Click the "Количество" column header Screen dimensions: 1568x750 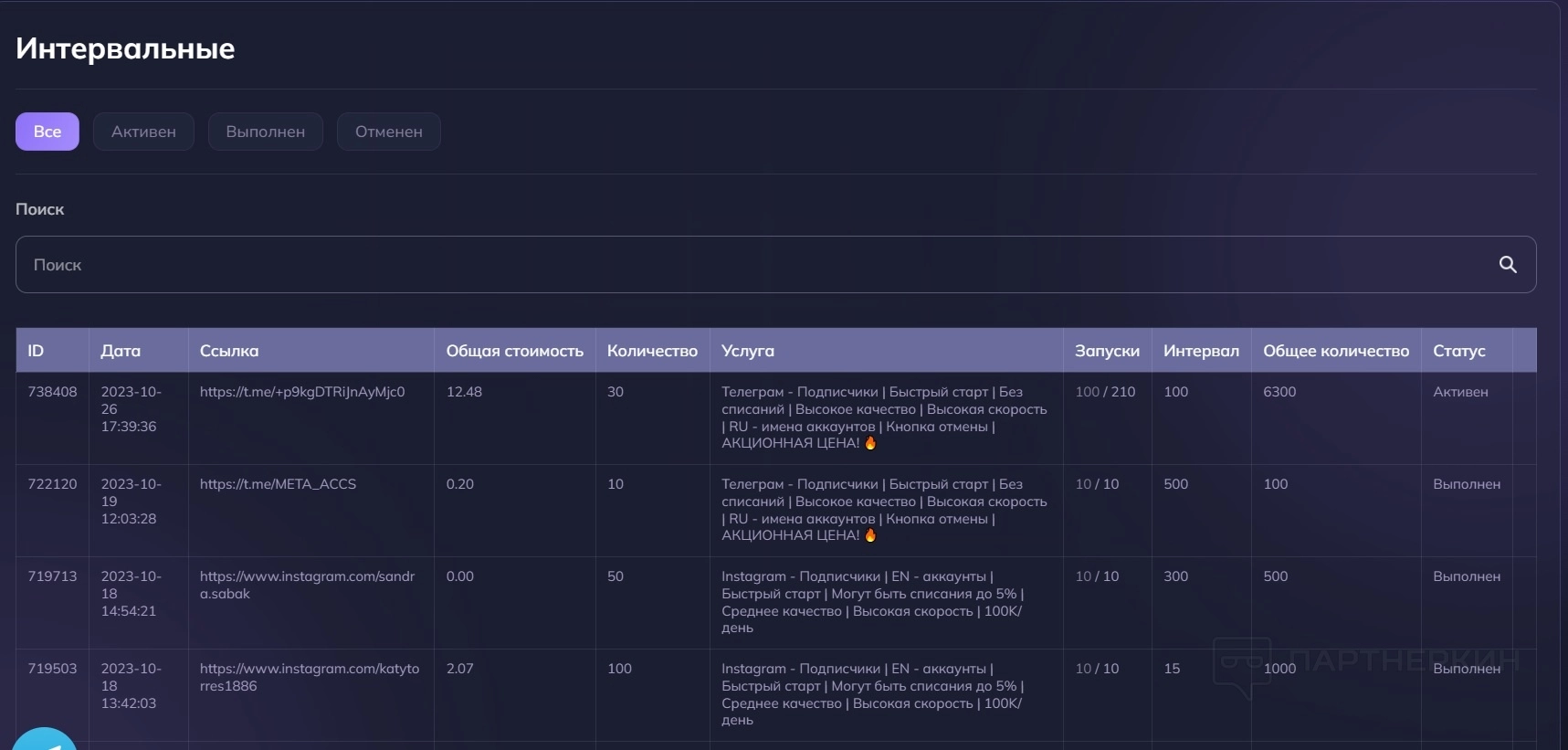pyautogui.click(x=652, y=351)
